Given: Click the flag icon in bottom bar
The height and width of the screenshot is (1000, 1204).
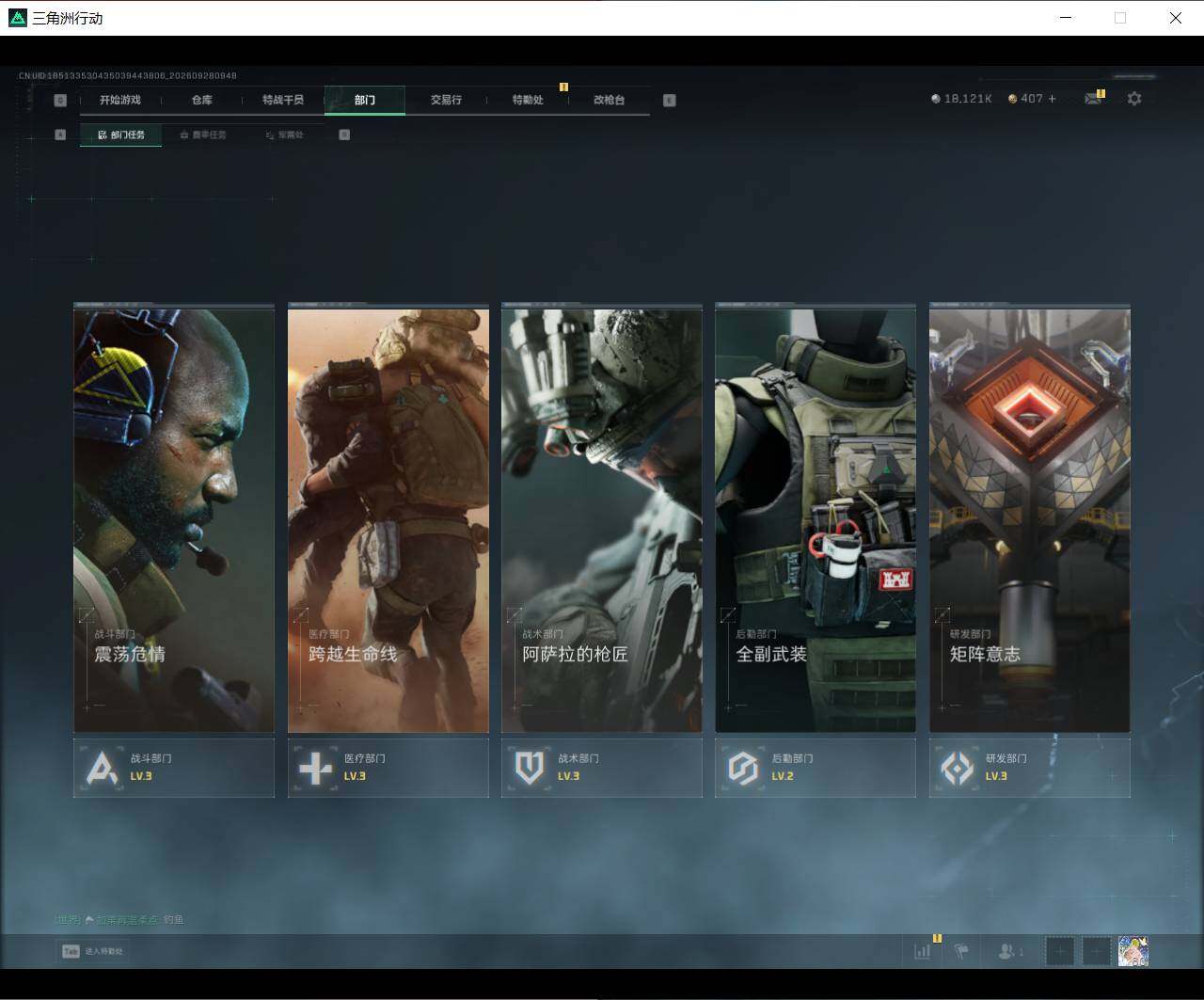Looking at the screenshot, I should pos(961,951).
